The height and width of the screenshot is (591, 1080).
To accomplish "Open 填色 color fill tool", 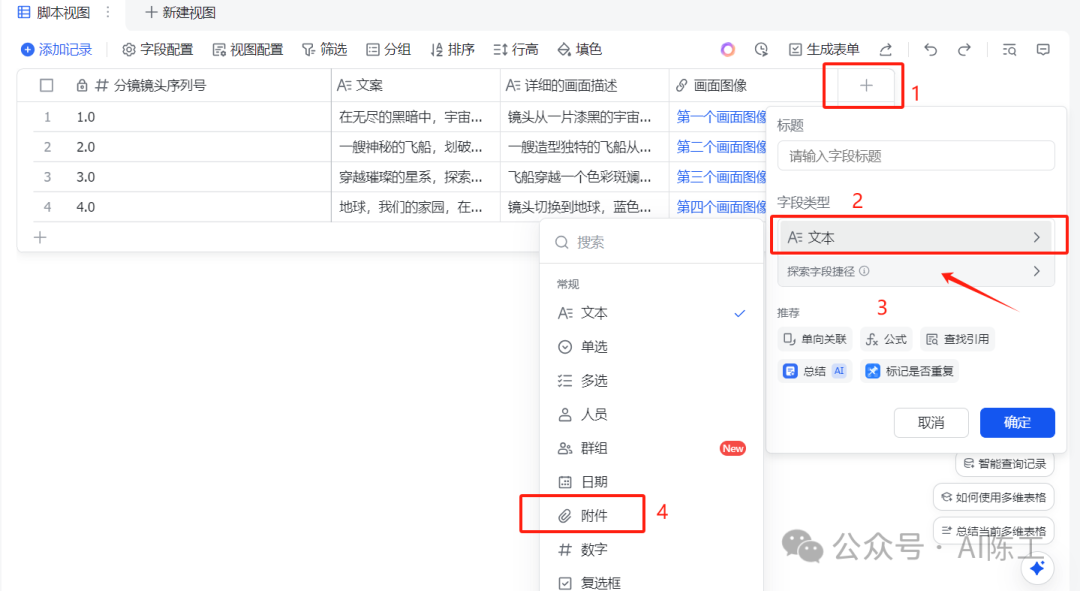I will 579,49.
